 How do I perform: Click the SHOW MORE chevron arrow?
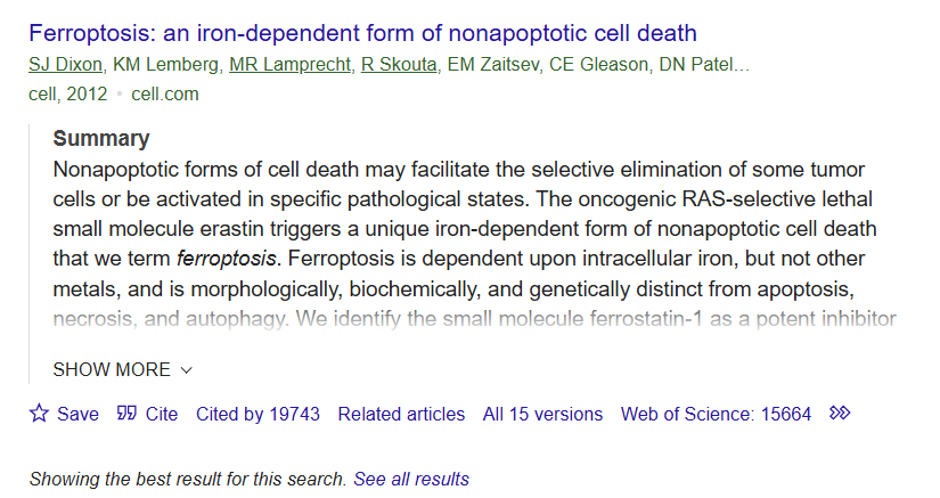[186, 370]
